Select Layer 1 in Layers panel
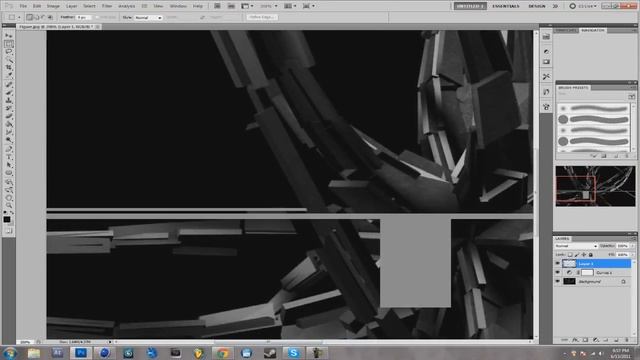 click(596, 264)
